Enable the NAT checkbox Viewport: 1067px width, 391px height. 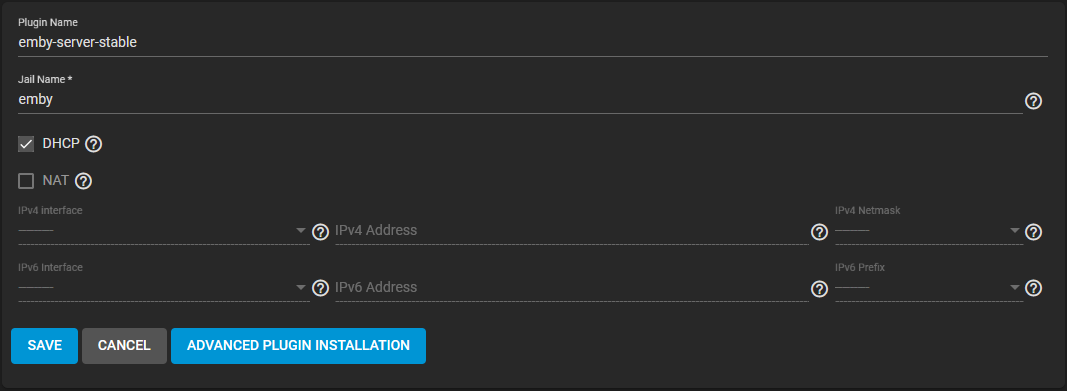[x=26, y=181]
